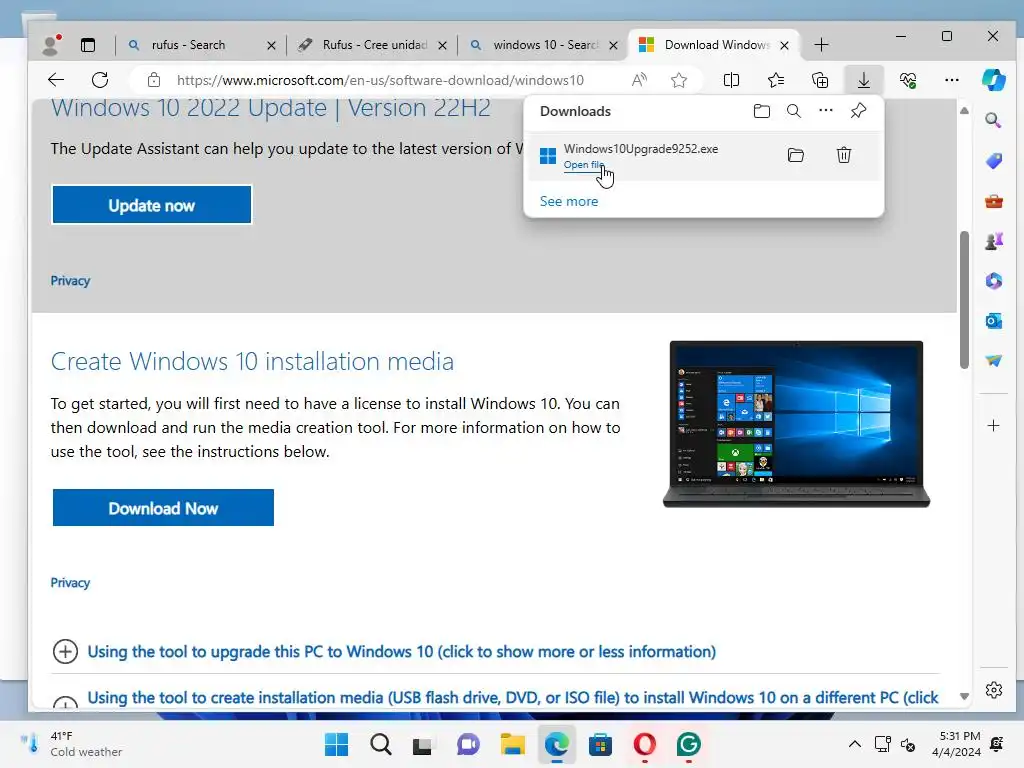Click the laptop Windows 10 image
Screen dimensions: 1024x768
click(x=796, y=424)
